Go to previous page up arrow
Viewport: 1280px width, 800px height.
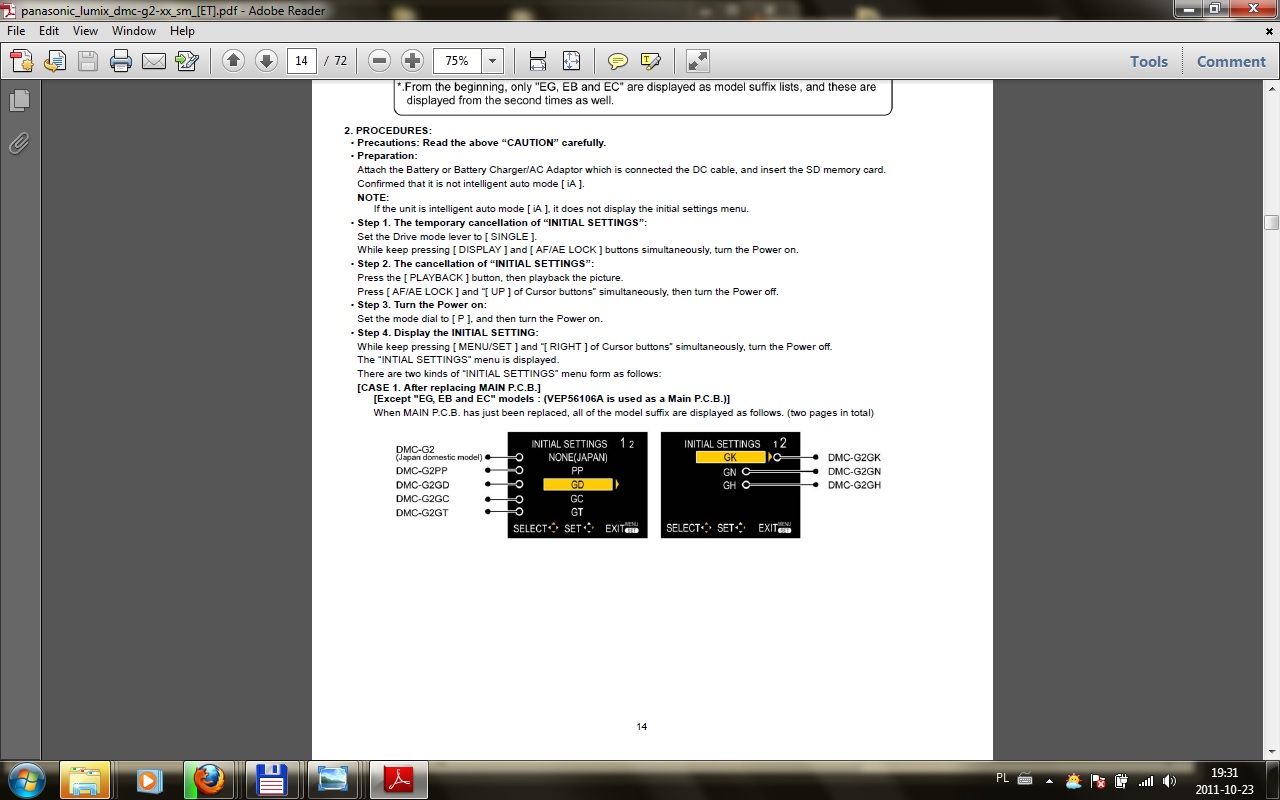[234, 61]
